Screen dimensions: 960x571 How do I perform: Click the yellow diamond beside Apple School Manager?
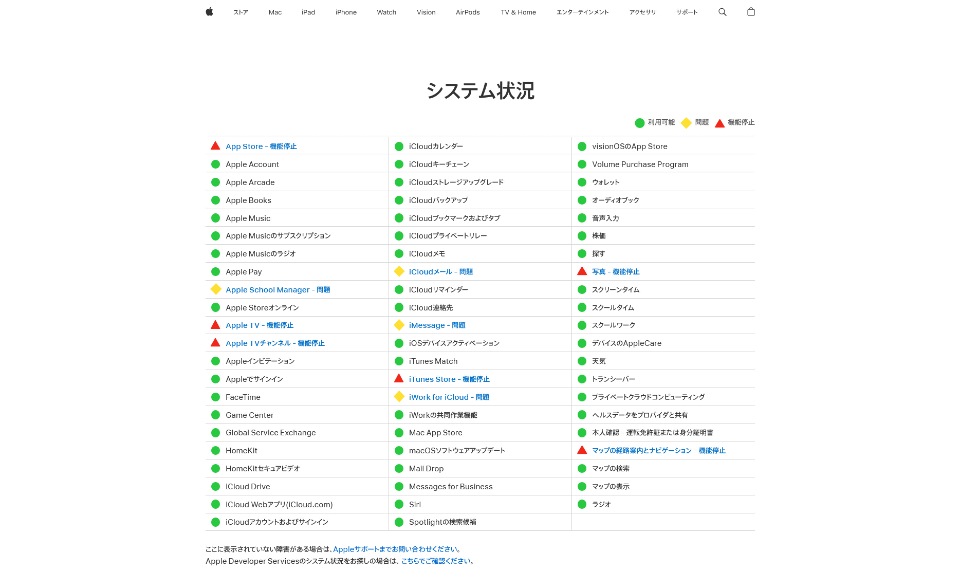216,289
